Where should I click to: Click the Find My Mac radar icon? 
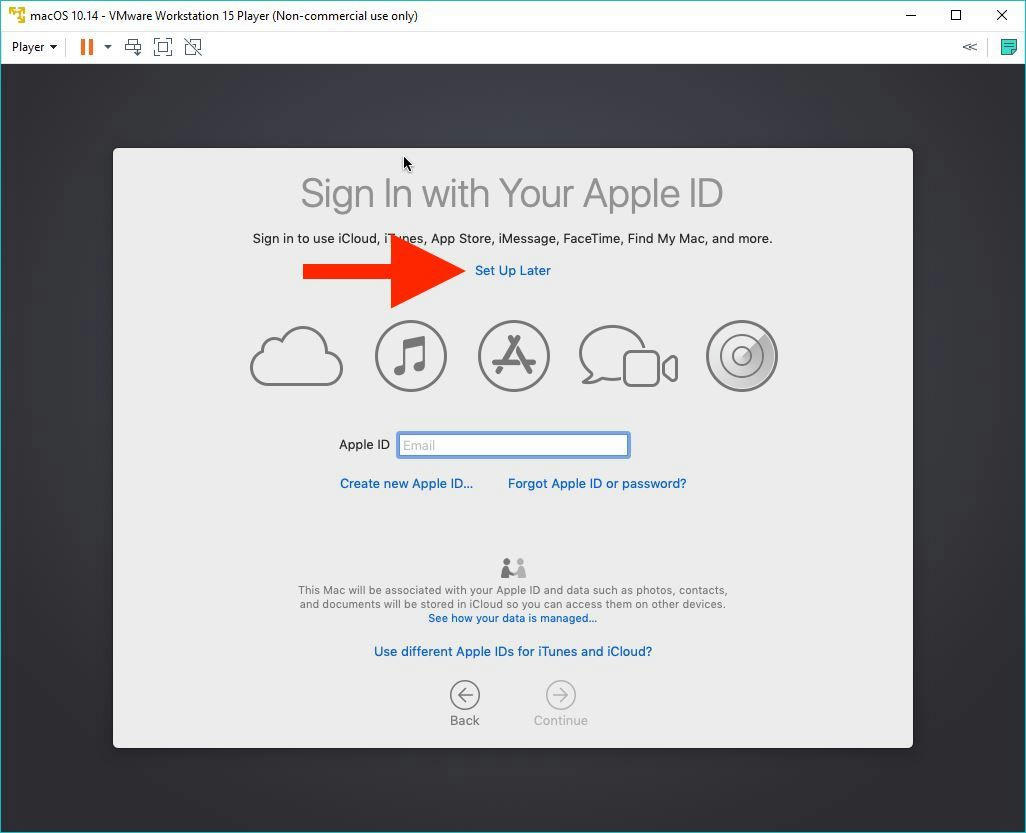[741, 356]
